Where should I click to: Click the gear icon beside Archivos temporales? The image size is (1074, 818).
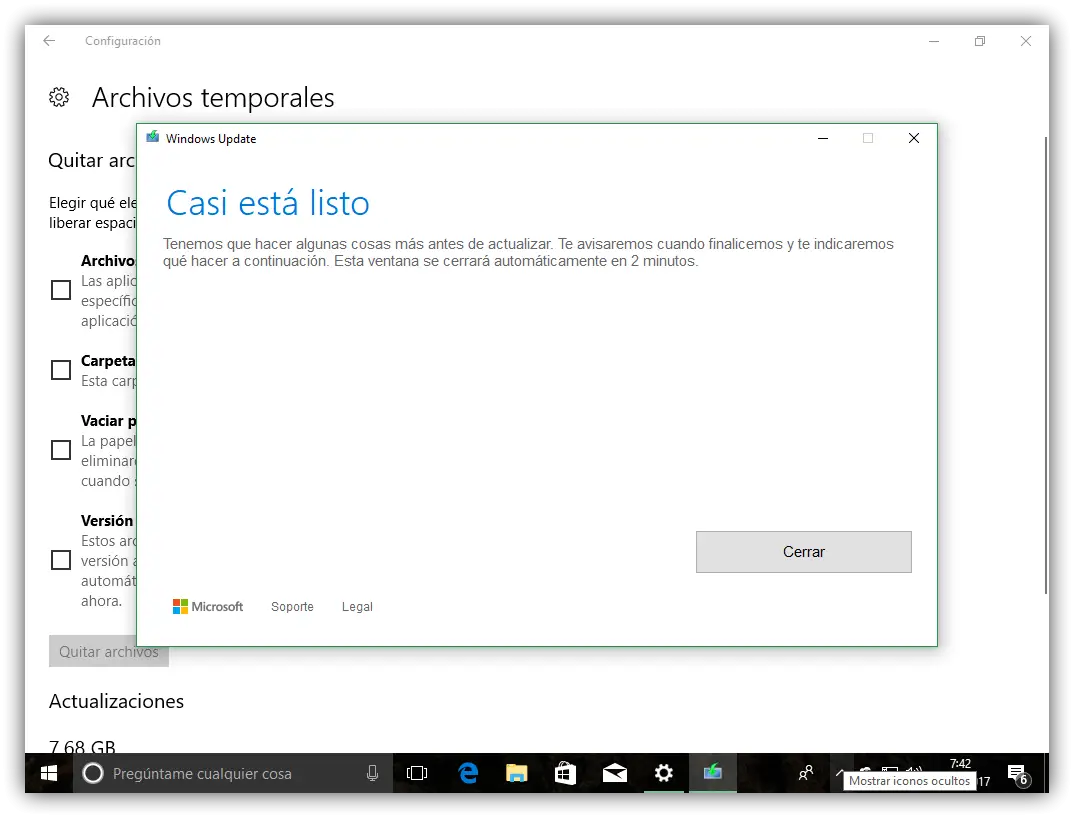pos(59,97)
